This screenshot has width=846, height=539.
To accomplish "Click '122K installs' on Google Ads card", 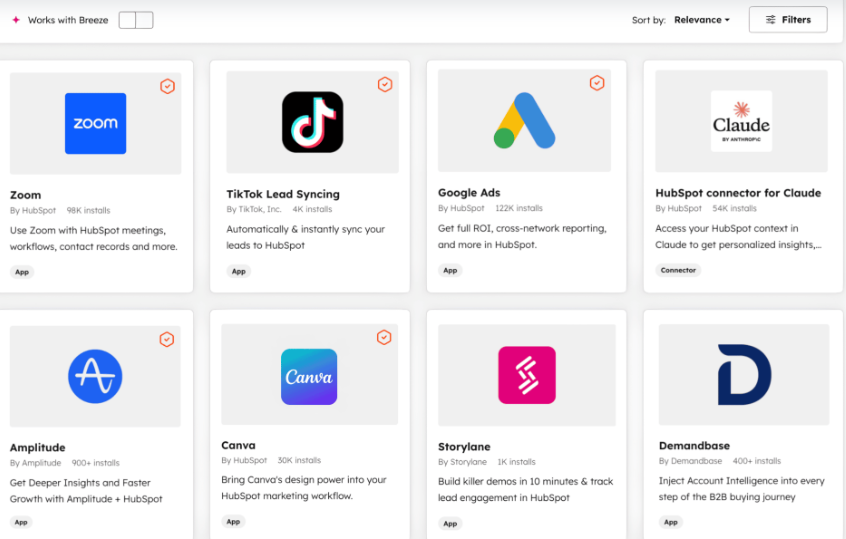I will pyautogui.click(x=519, y=208).
